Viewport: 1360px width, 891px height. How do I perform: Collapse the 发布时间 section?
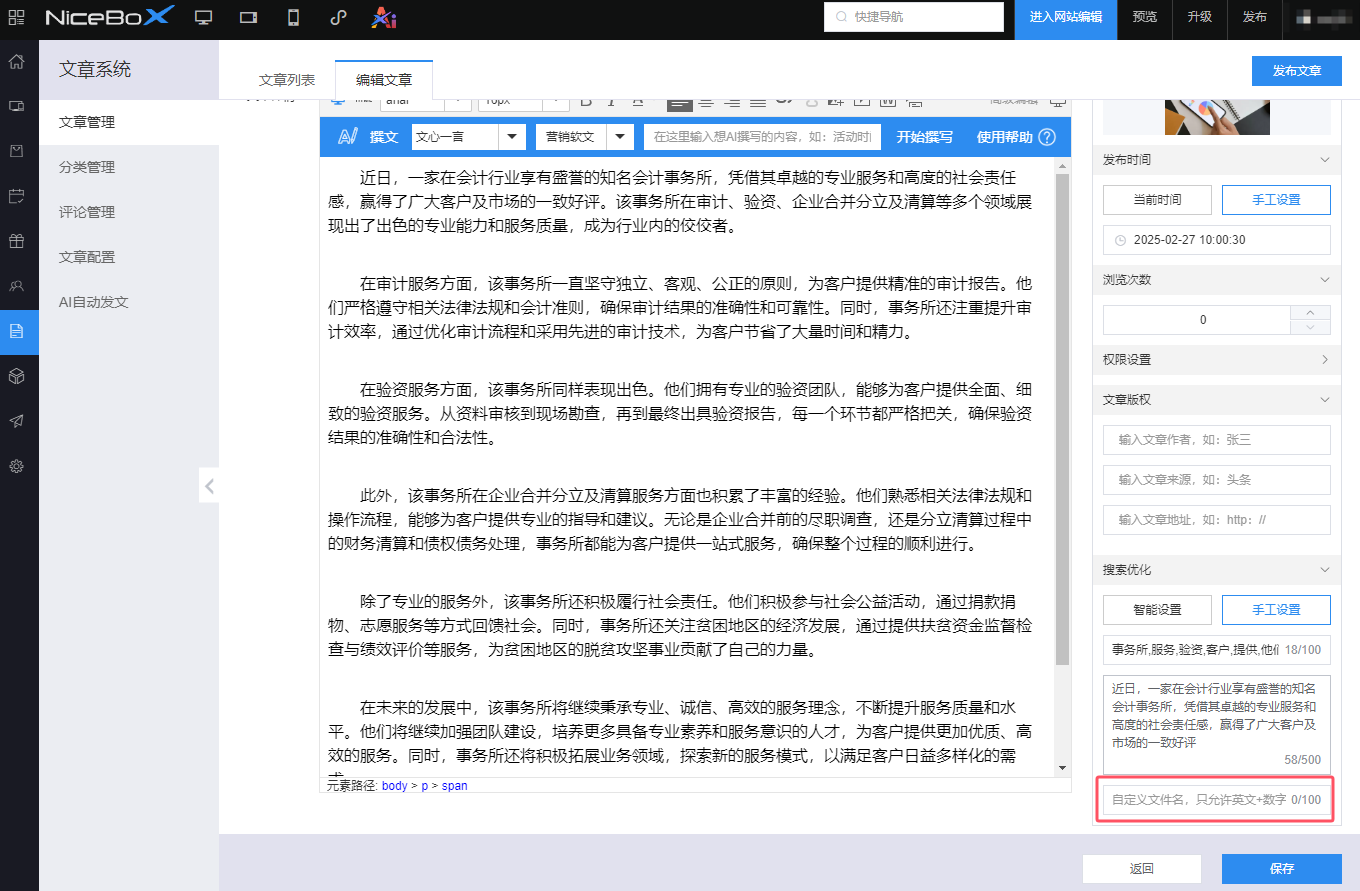[1325, 160]
